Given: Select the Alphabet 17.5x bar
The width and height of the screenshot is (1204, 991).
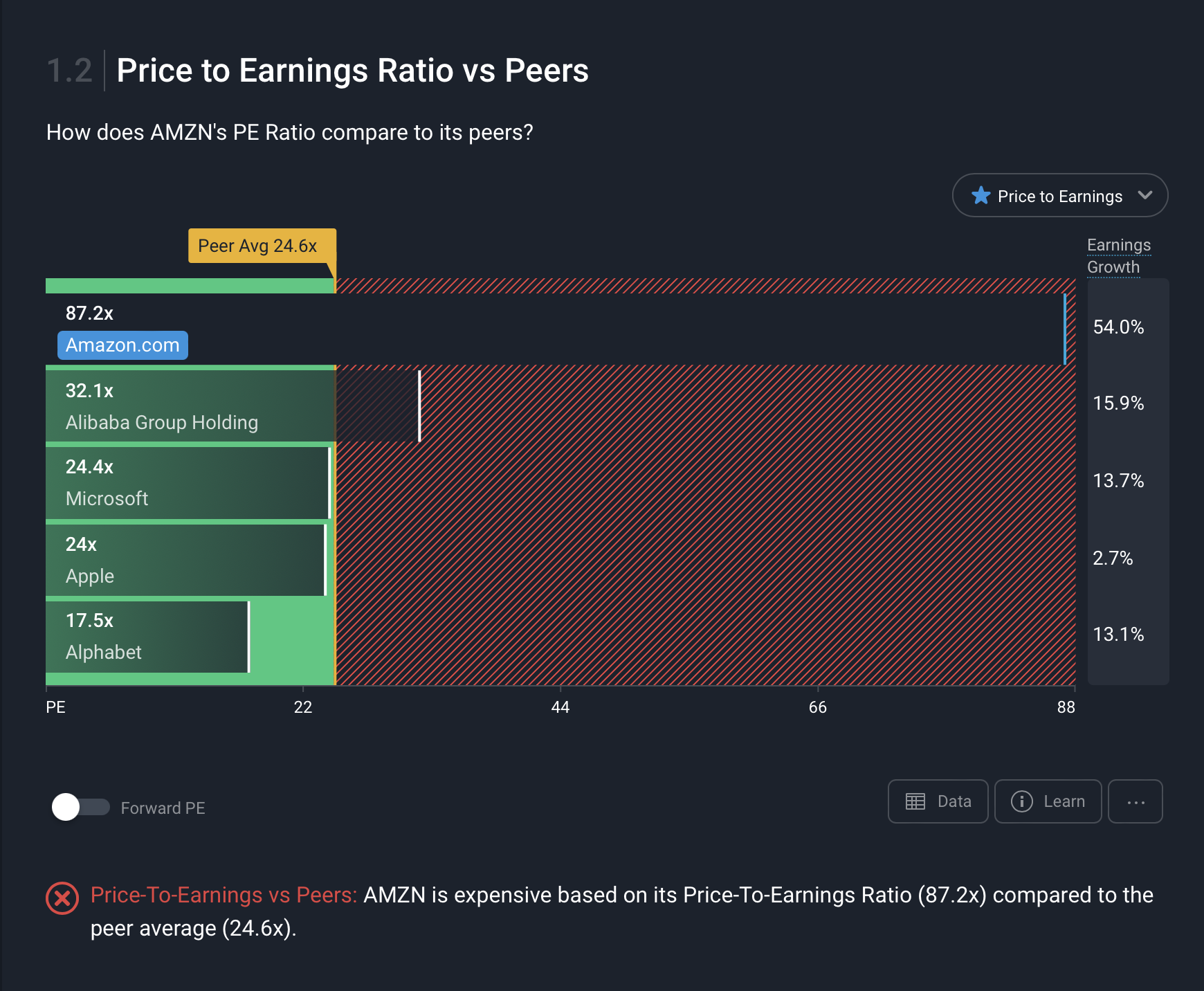Looking at the screenshot, I should click(x=147, y=637).
